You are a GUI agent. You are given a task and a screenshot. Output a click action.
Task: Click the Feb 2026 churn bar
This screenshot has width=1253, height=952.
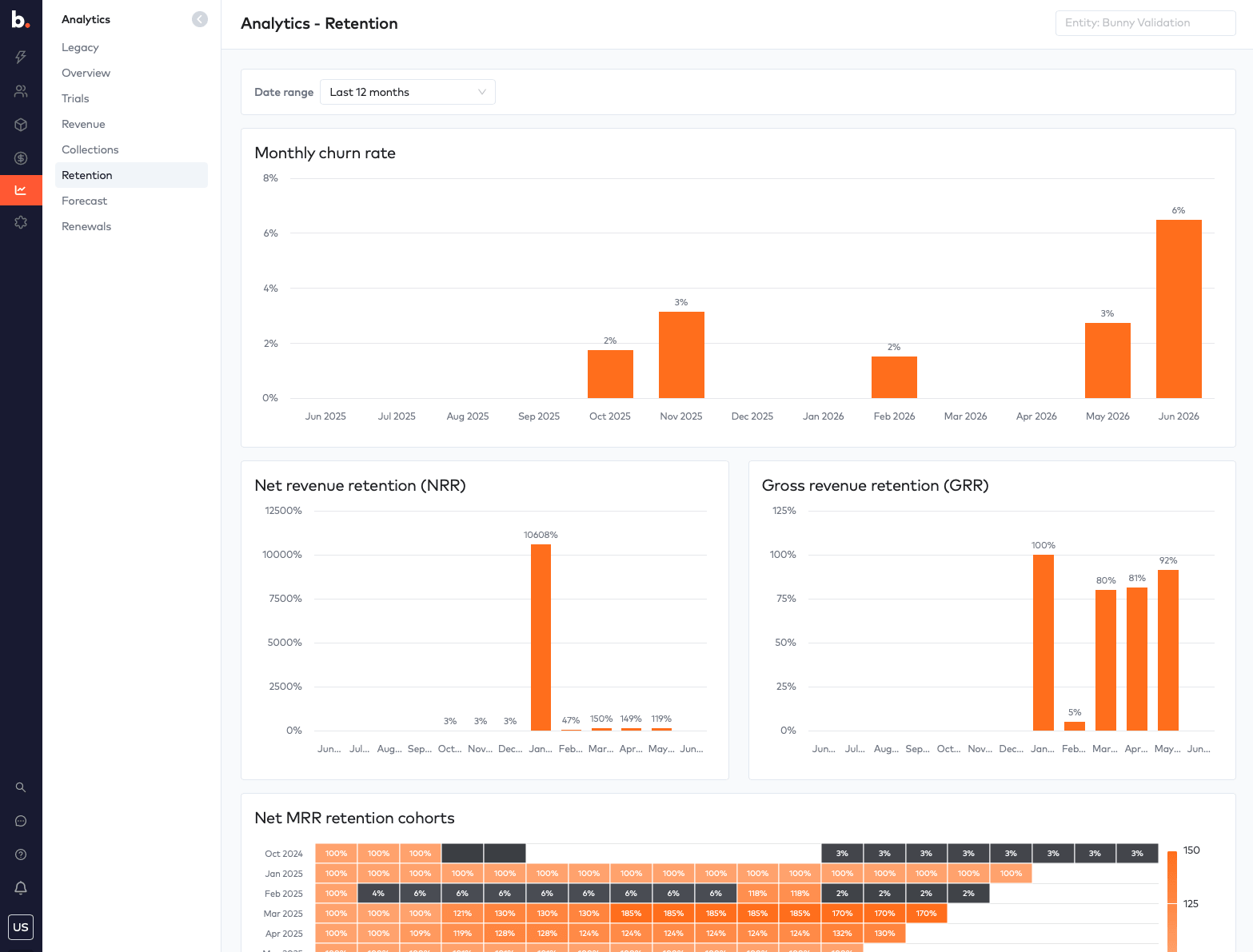[x=894, y=377]
